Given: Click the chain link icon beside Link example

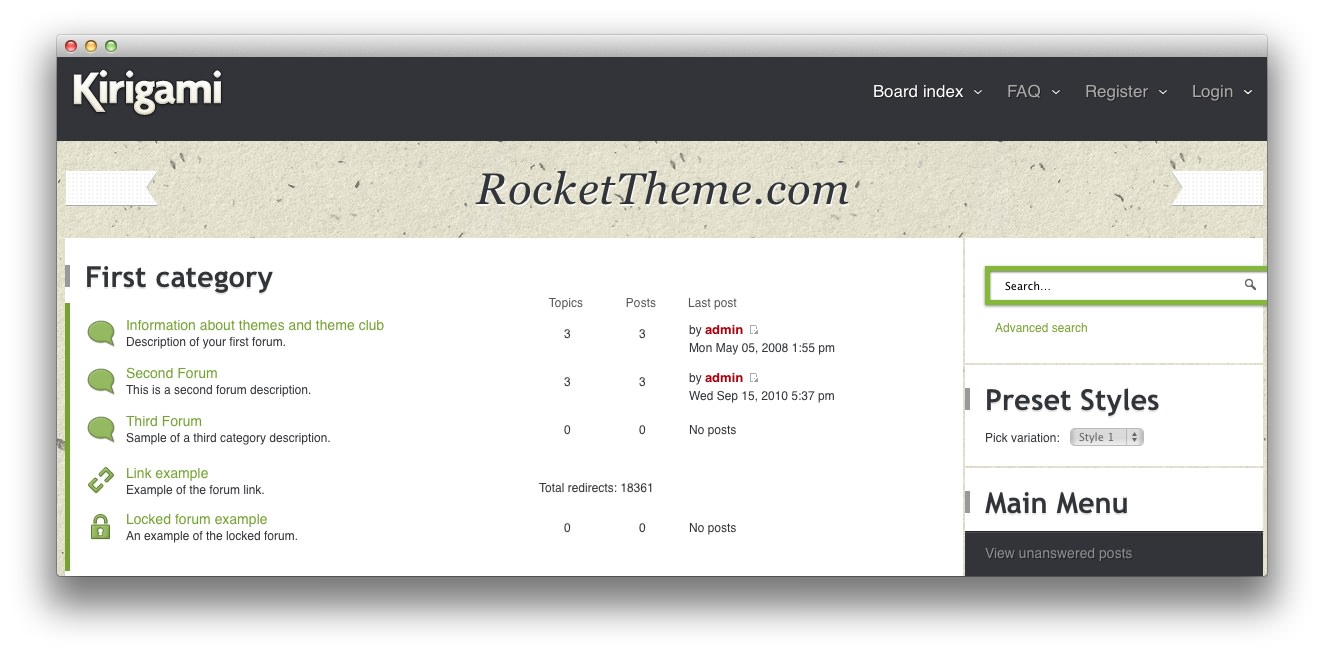Looking at the screenshot, I should 101,481.
